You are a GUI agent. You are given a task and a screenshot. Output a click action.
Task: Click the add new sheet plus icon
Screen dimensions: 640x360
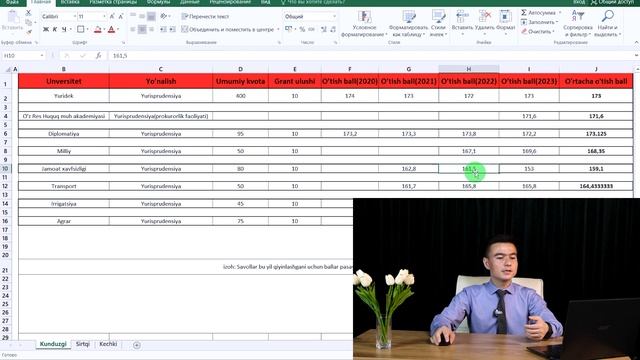(x=137, y=345)
